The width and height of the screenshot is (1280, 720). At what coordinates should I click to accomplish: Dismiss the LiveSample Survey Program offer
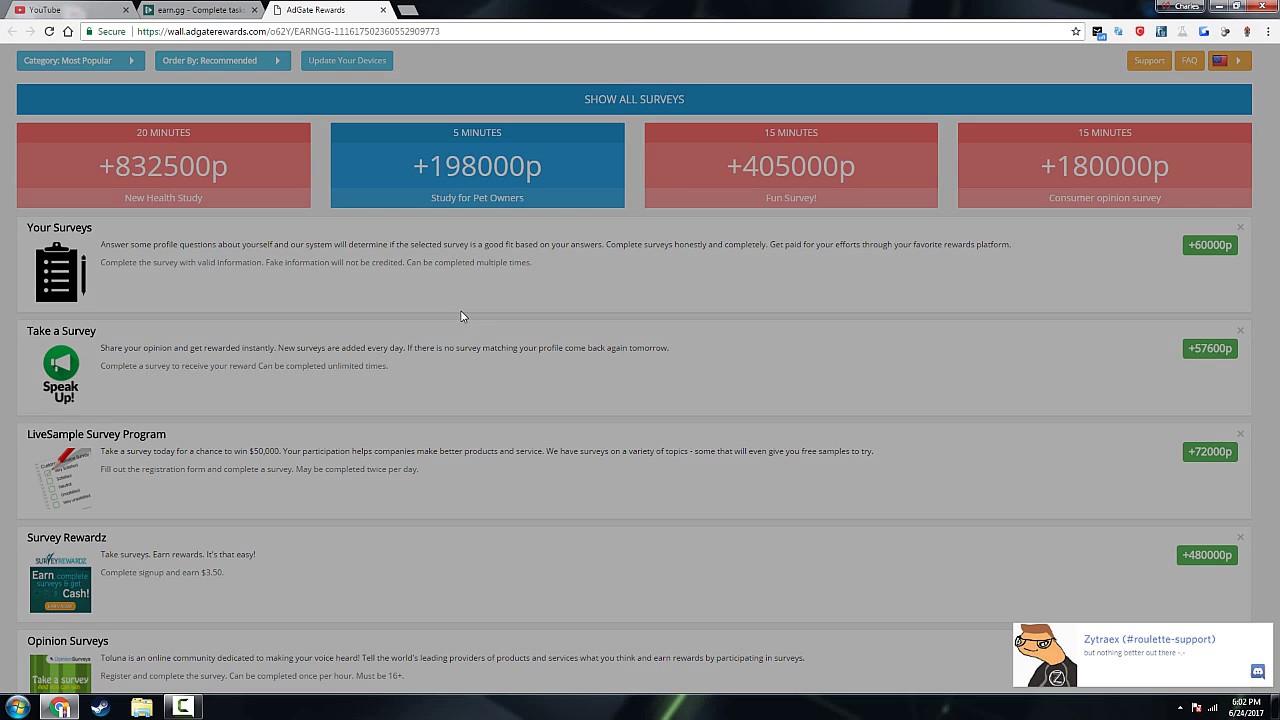click(1240, 434)
